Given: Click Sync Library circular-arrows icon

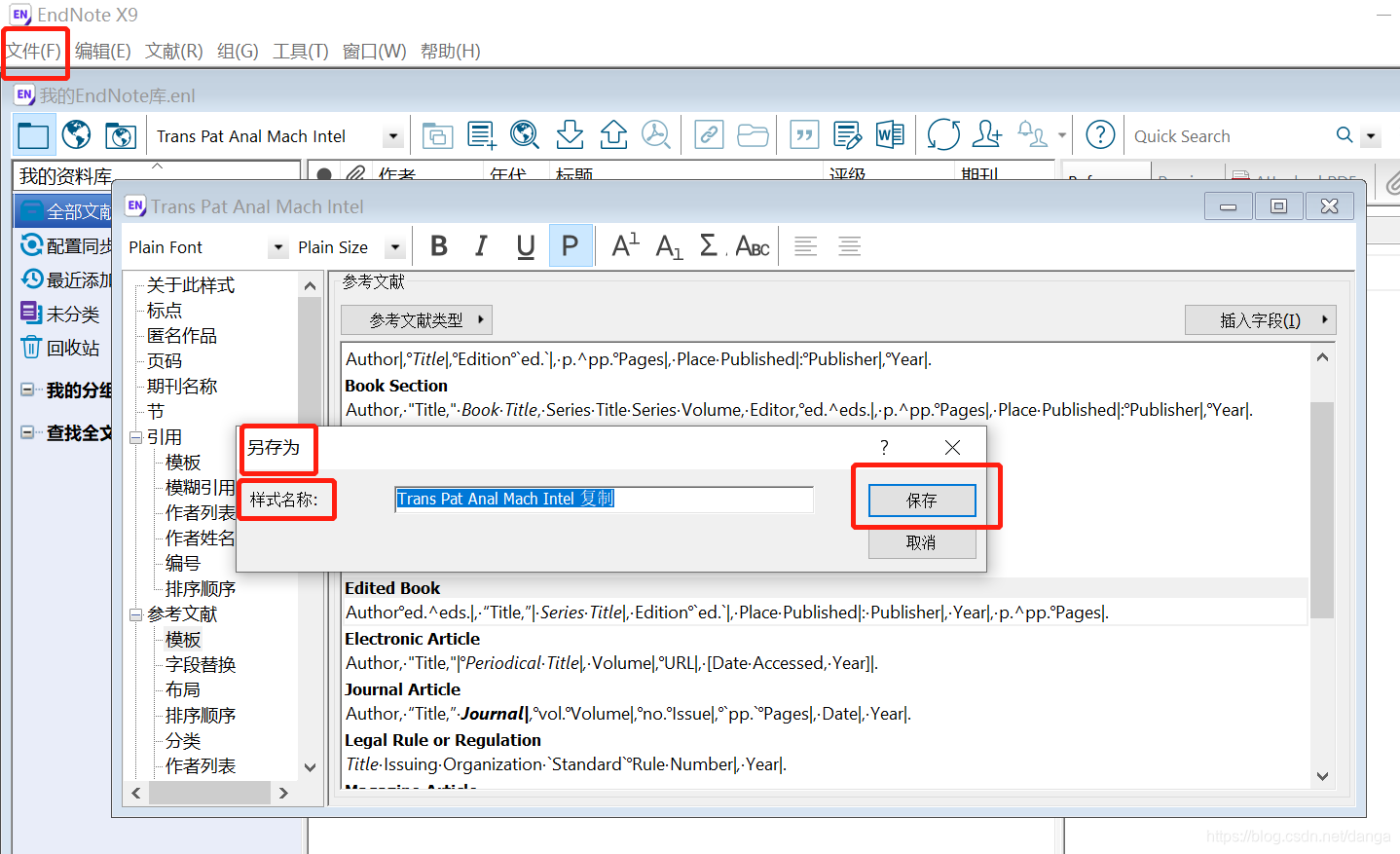Looking at the screenshot, I should pyautogui.click(x=943, y=135).
